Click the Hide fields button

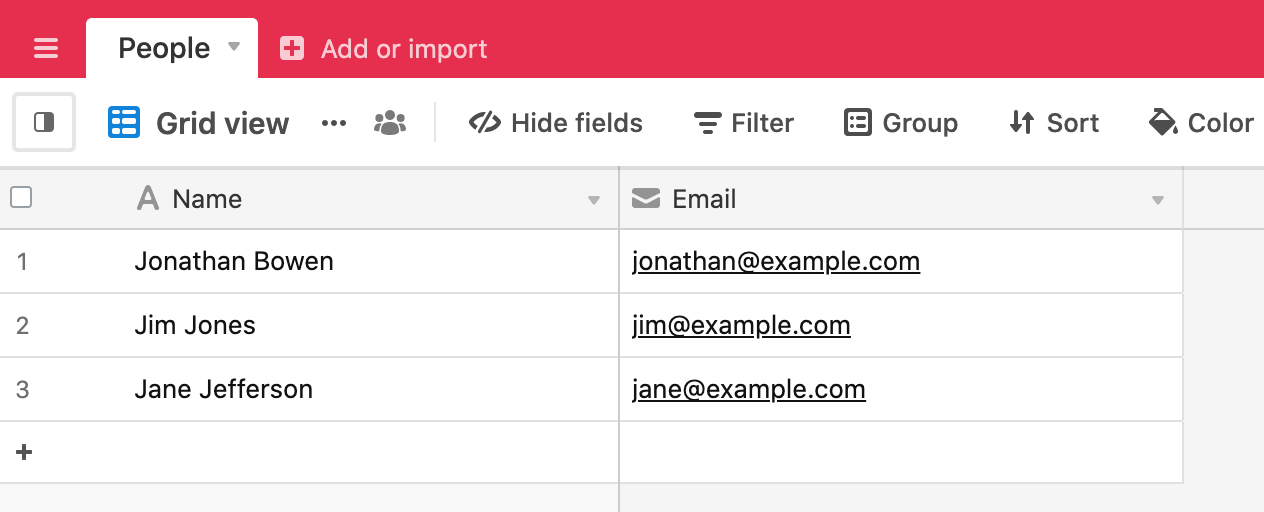(556, 123)
